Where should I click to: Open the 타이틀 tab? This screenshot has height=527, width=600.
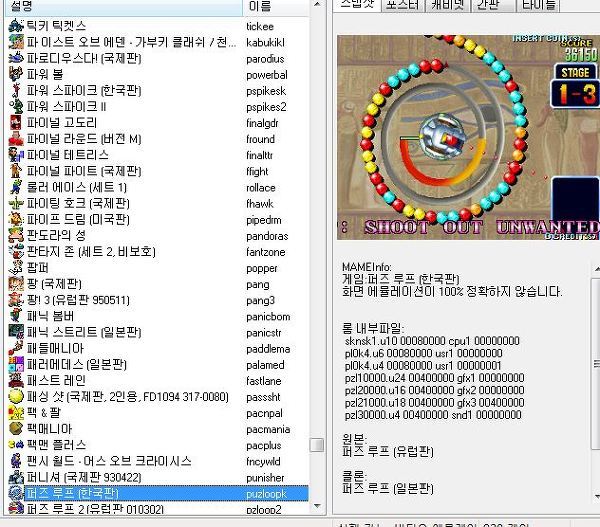(538, 5)
